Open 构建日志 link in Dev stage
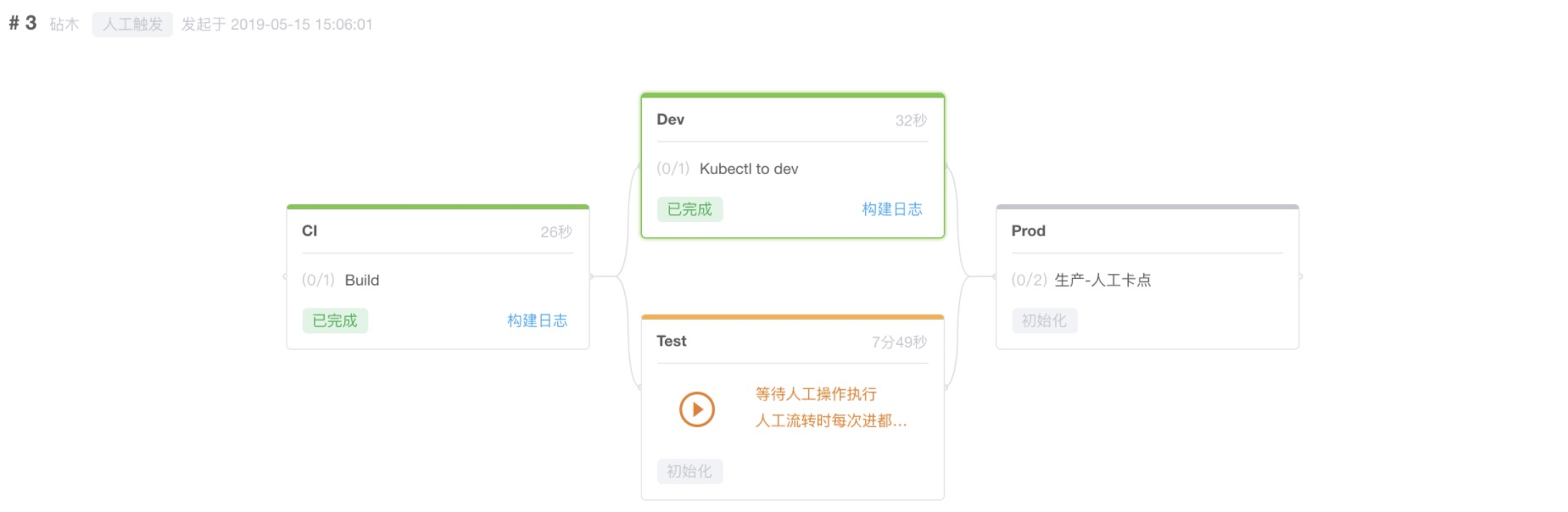Screen dimensions: 1568x512 coord(891,209)
